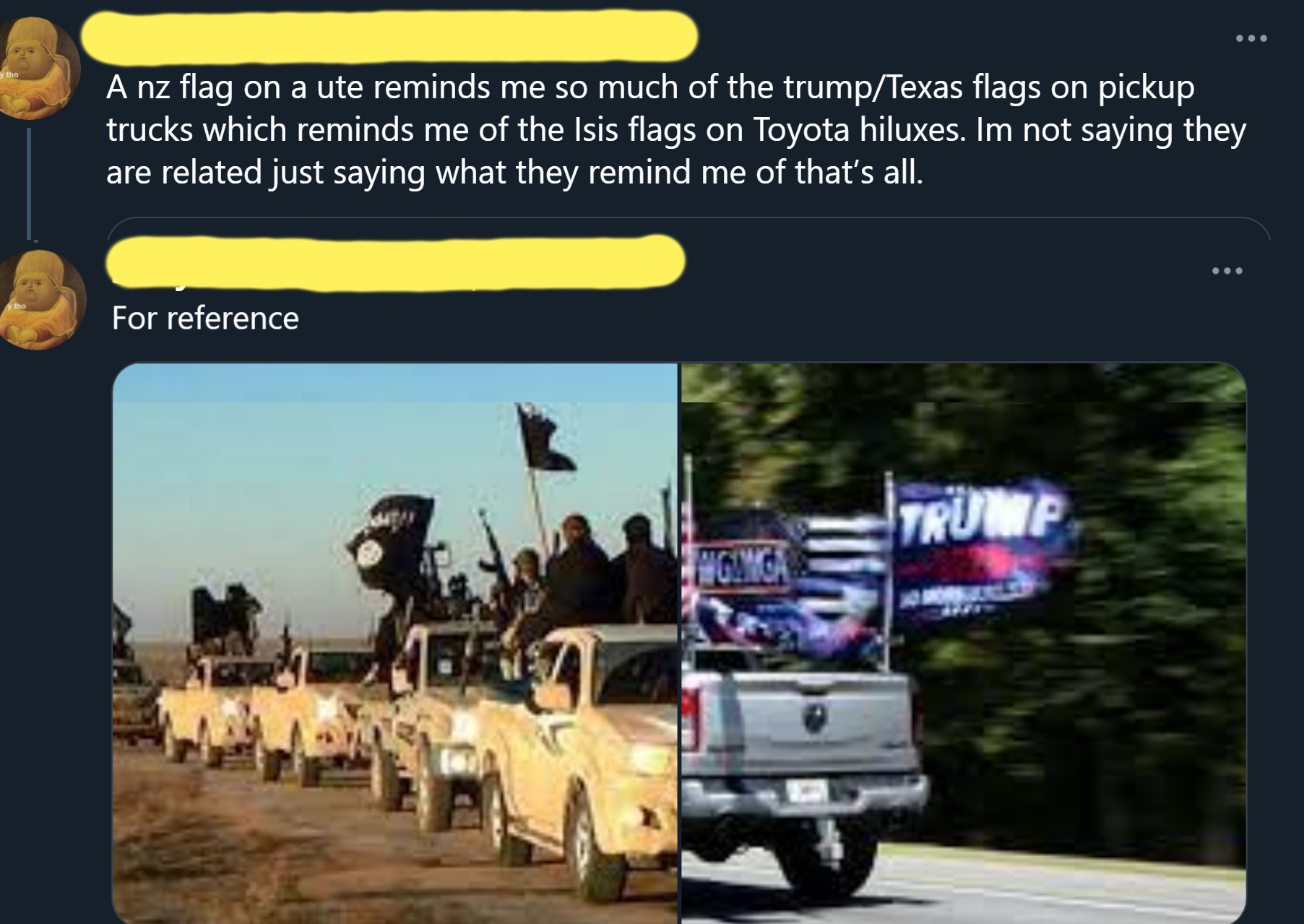Click the words 'Toyota hiluxes' in tweet
The height and width of the screenshot is (924, 1304).
tap(858, 130)
